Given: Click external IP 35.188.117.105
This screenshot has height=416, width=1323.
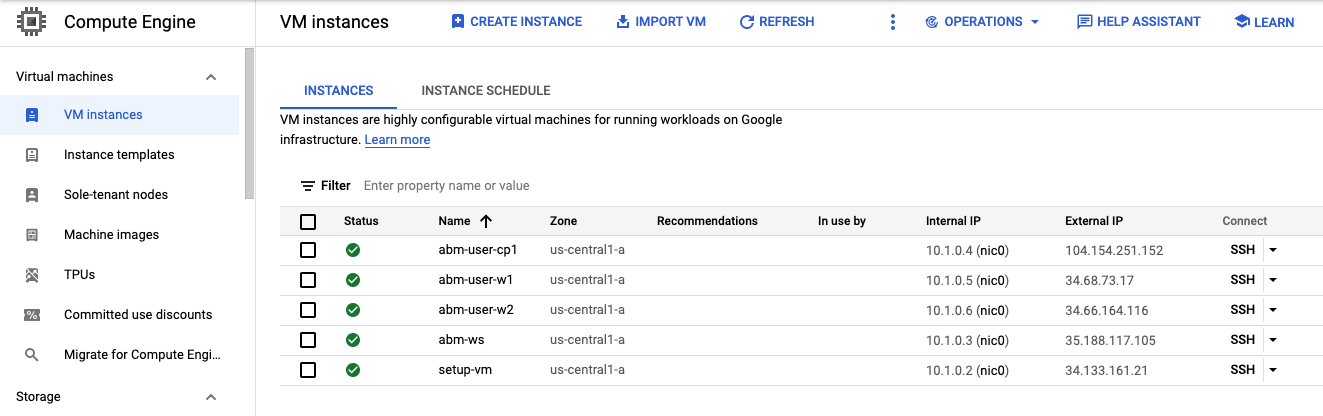Looking at the screenshot, I should [x=1110, y=341].
